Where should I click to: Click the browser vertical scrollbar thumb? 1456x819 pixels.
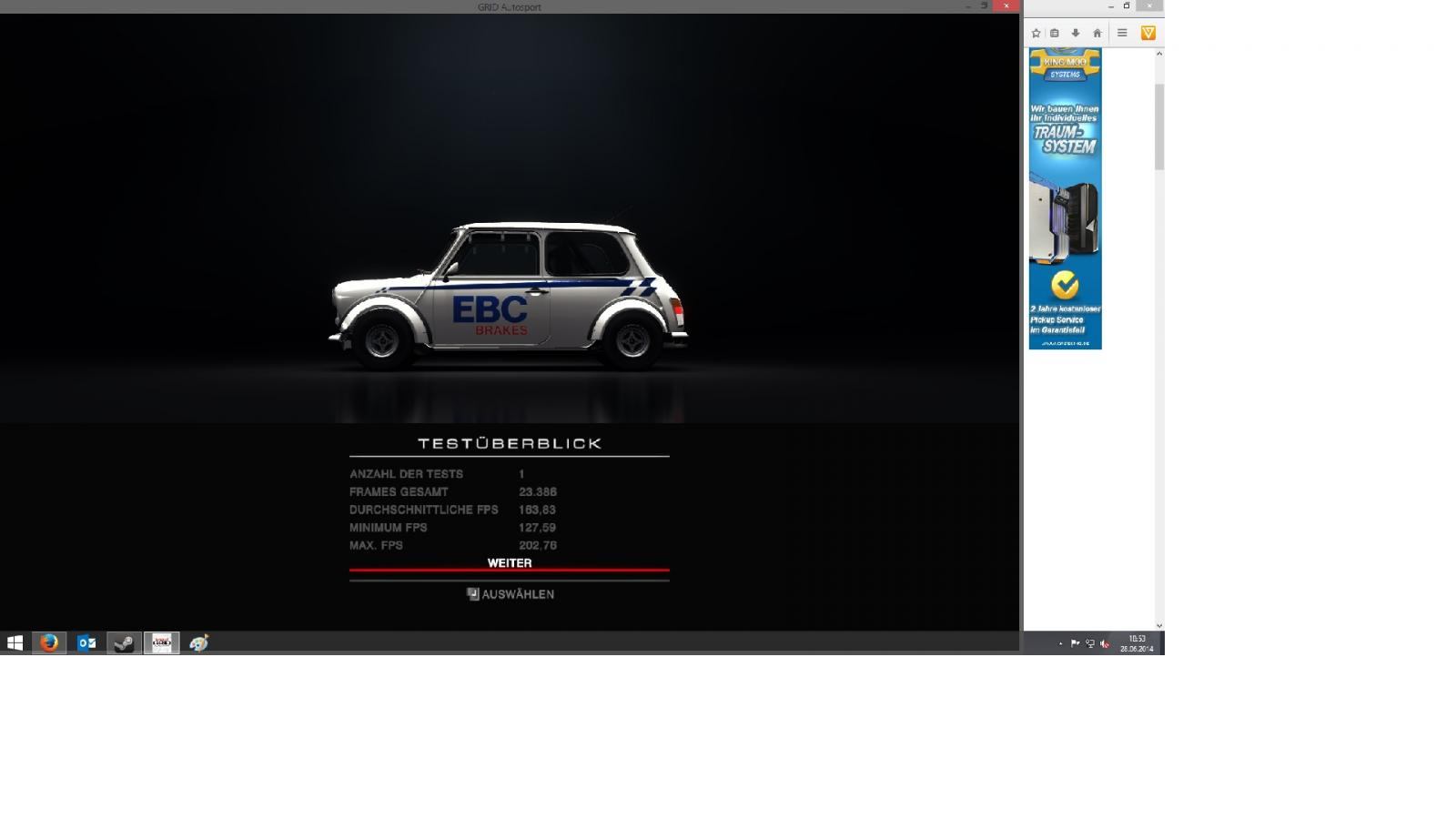pyautogui.click(x=1159, y=127)
